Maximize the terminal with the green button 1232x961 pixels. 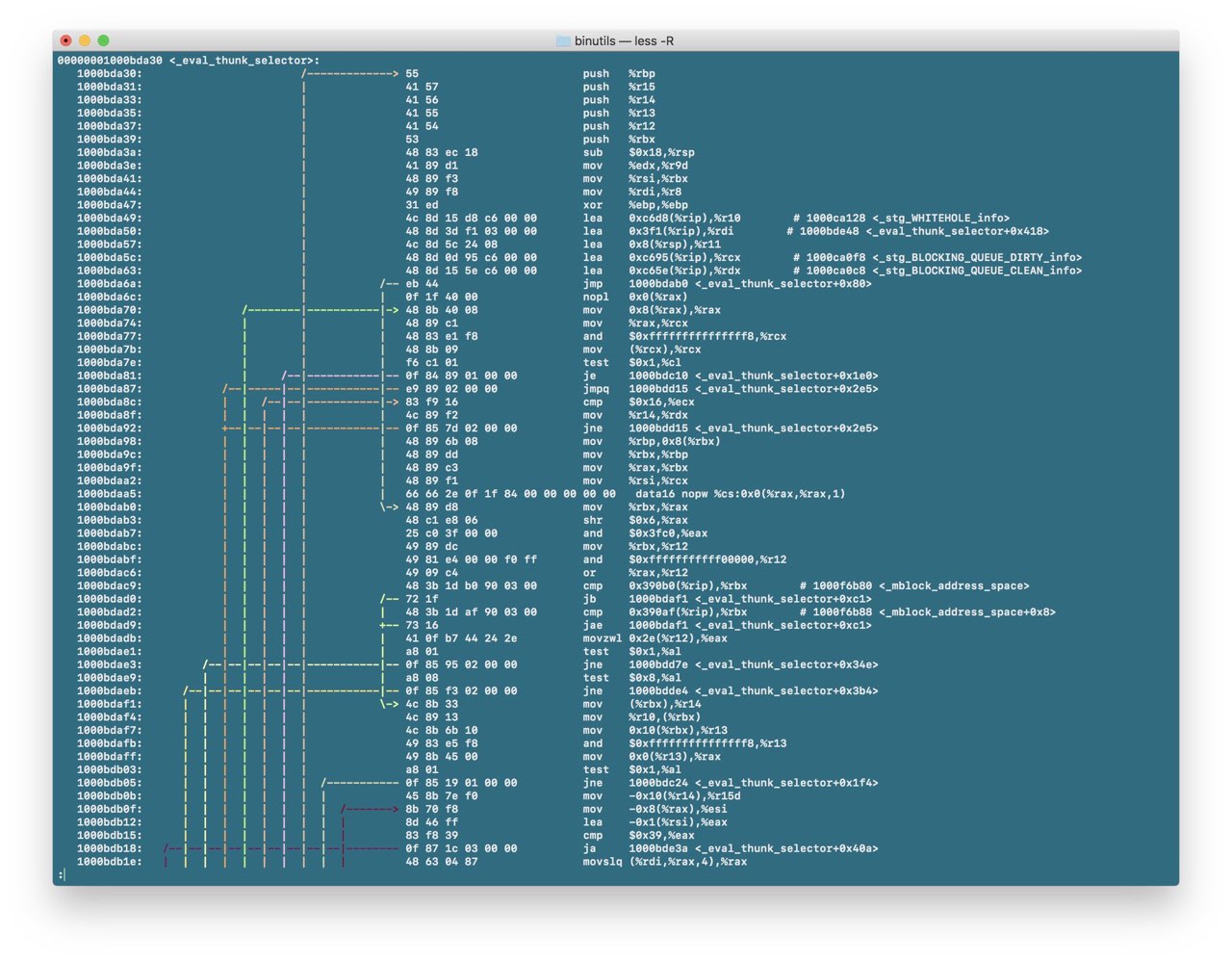[103, 40]
